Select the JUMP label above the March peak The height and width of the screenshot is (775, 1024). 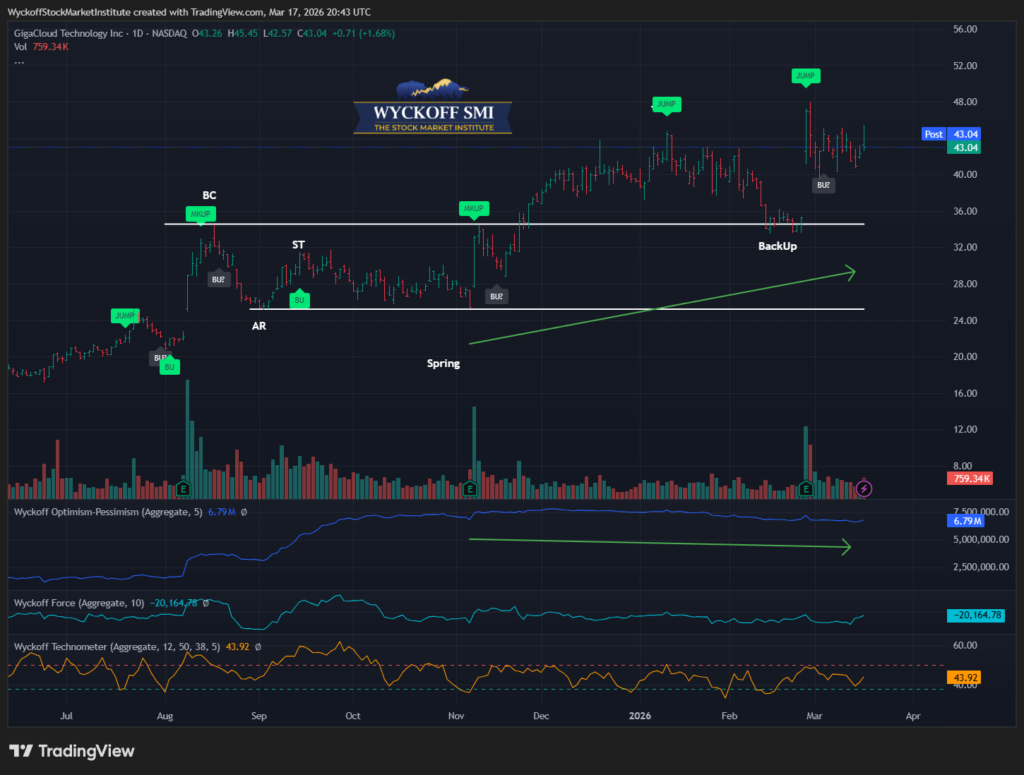pyautogui.click(x=805, y=75)
